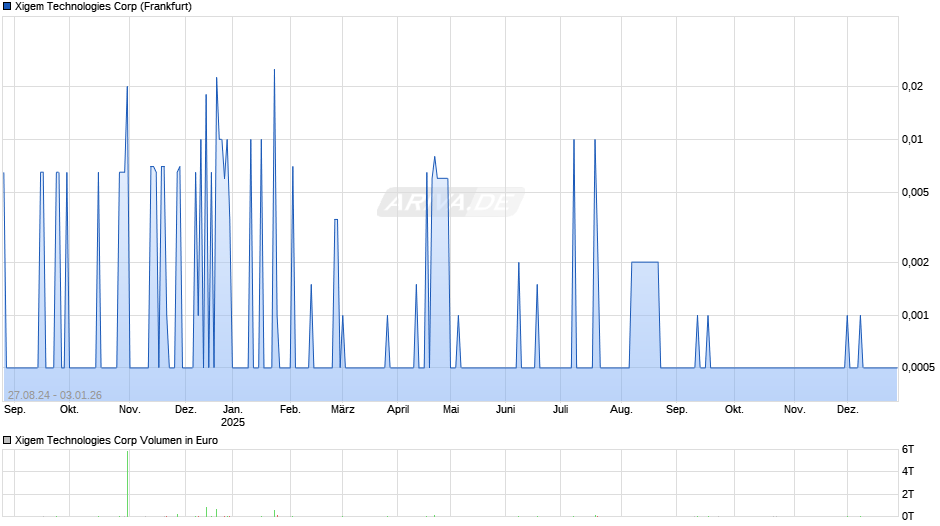
Task: Click the date range 27.08.24 - 03.01.26
Action: click(55, 395)
